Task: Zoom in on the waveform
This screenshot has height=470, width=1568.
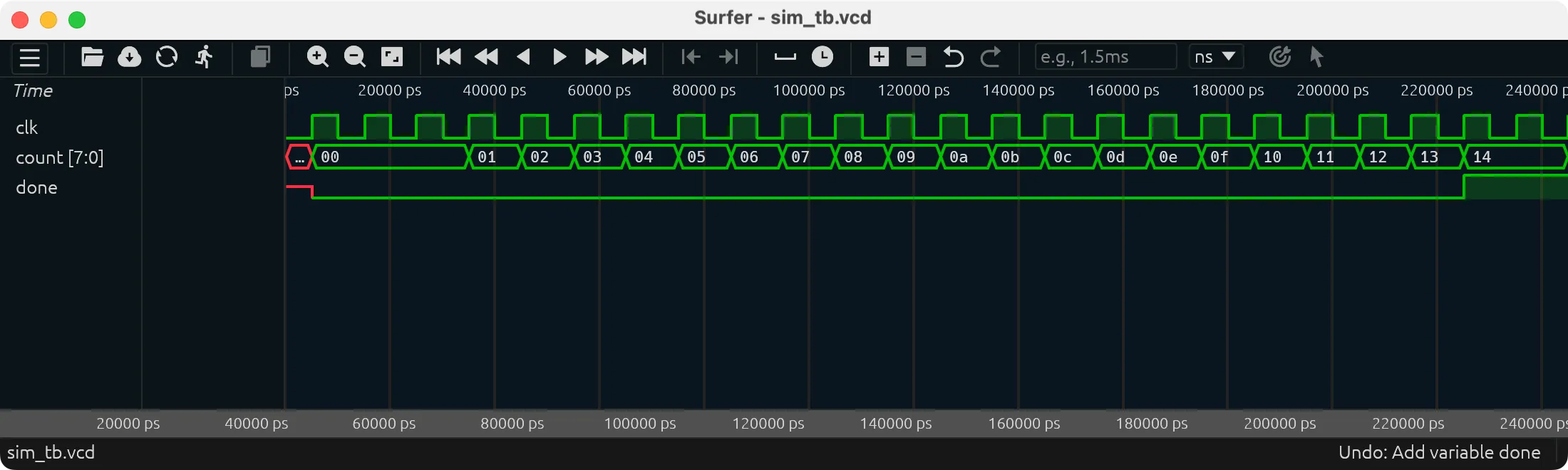Action: (318, 57)
